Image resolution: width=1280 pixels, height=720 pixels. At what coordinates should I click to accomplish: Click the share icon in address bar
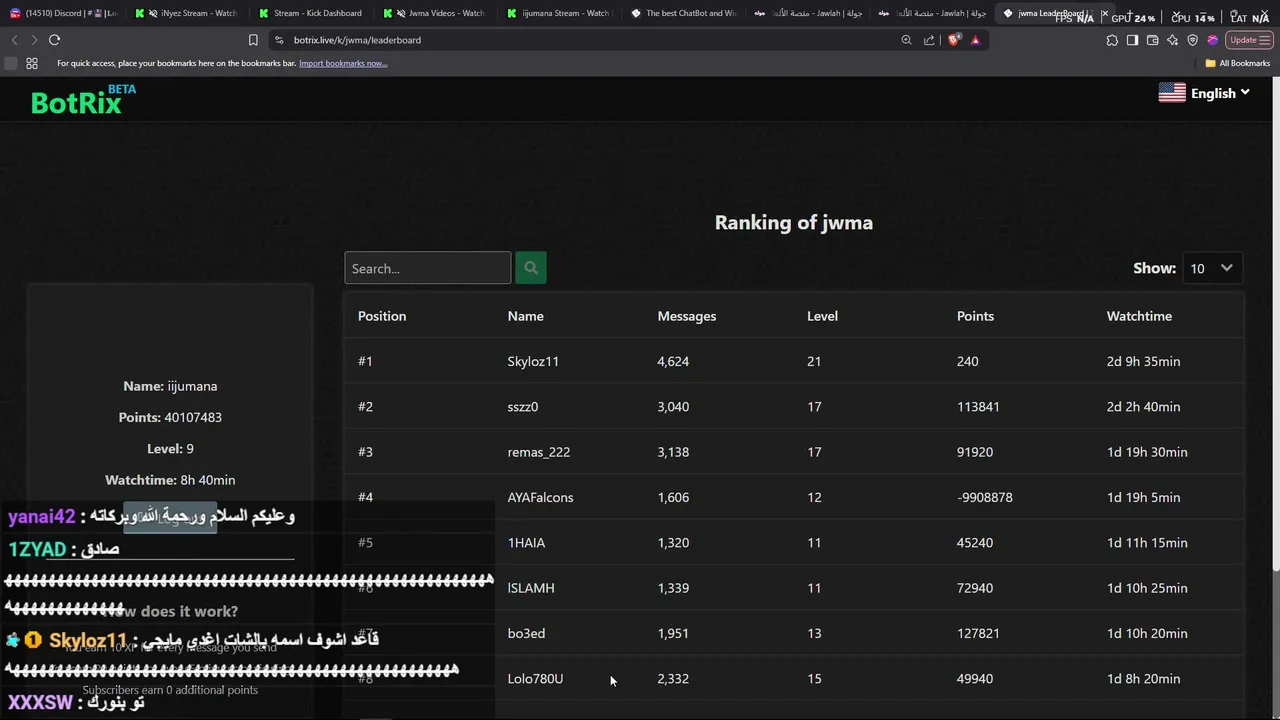[x=929, y=40]
